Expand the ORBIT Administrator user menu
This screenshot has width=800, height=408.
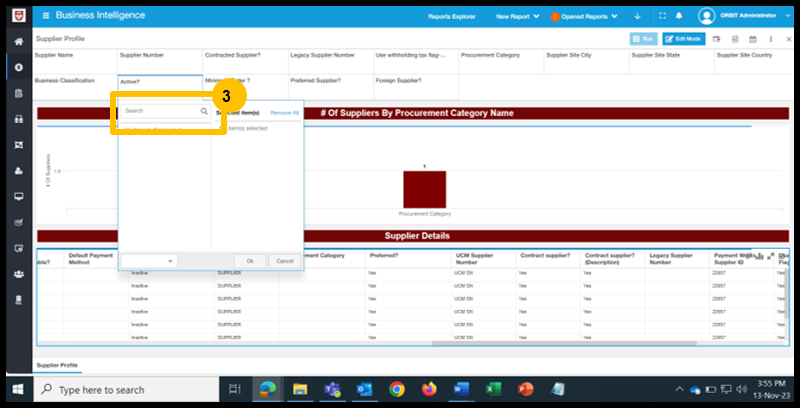click(788, 16)
